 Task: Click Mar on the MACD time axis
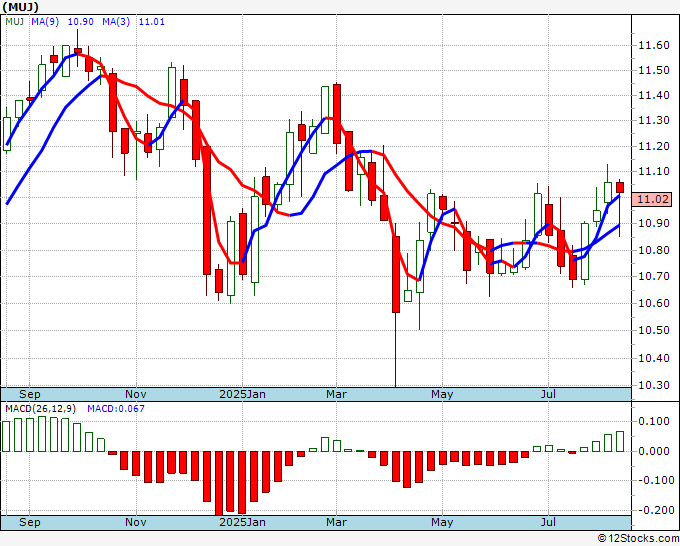337,522
